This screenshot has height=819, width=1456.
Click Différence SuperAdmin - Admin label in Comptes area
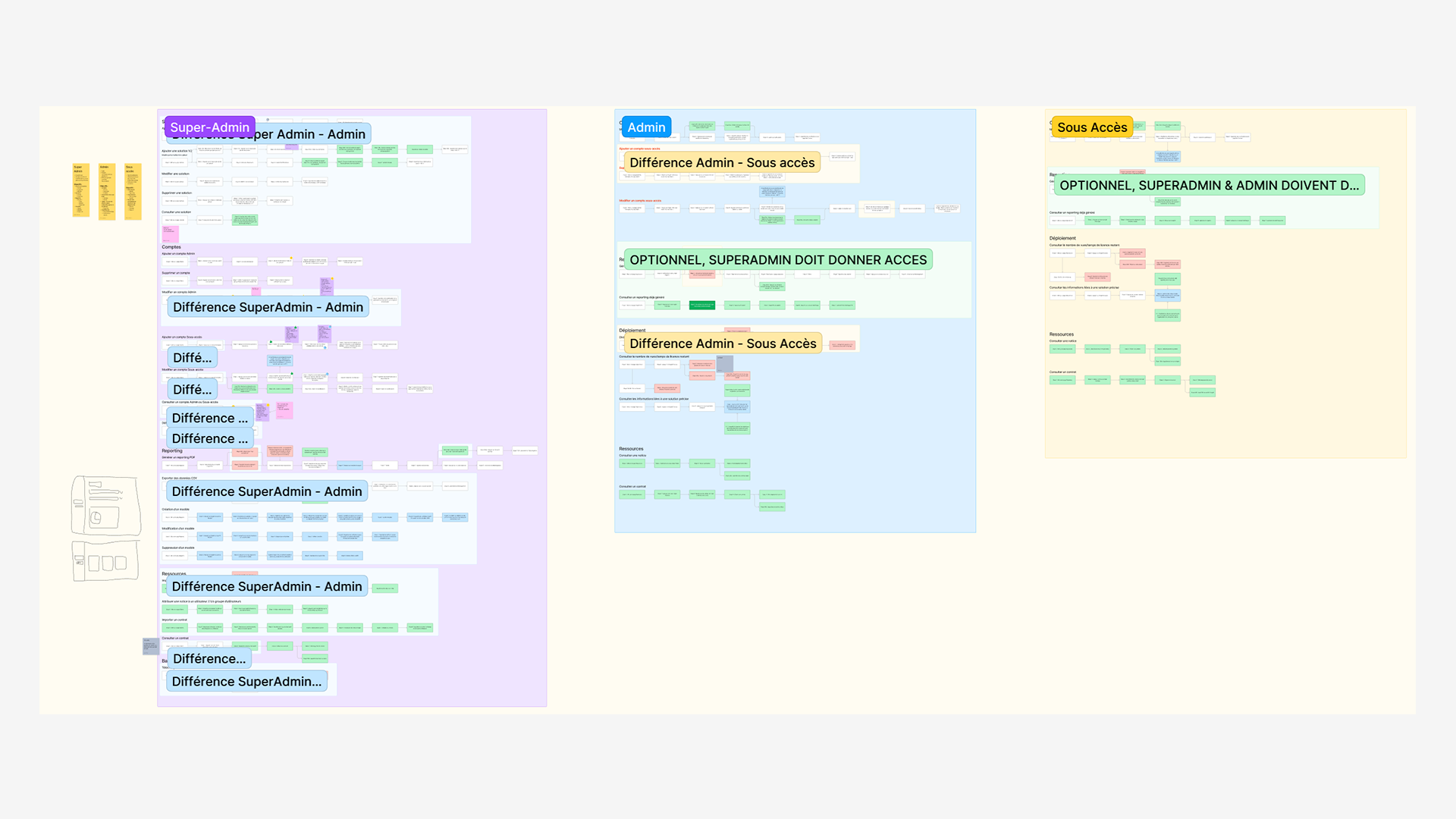click(268, 307)
